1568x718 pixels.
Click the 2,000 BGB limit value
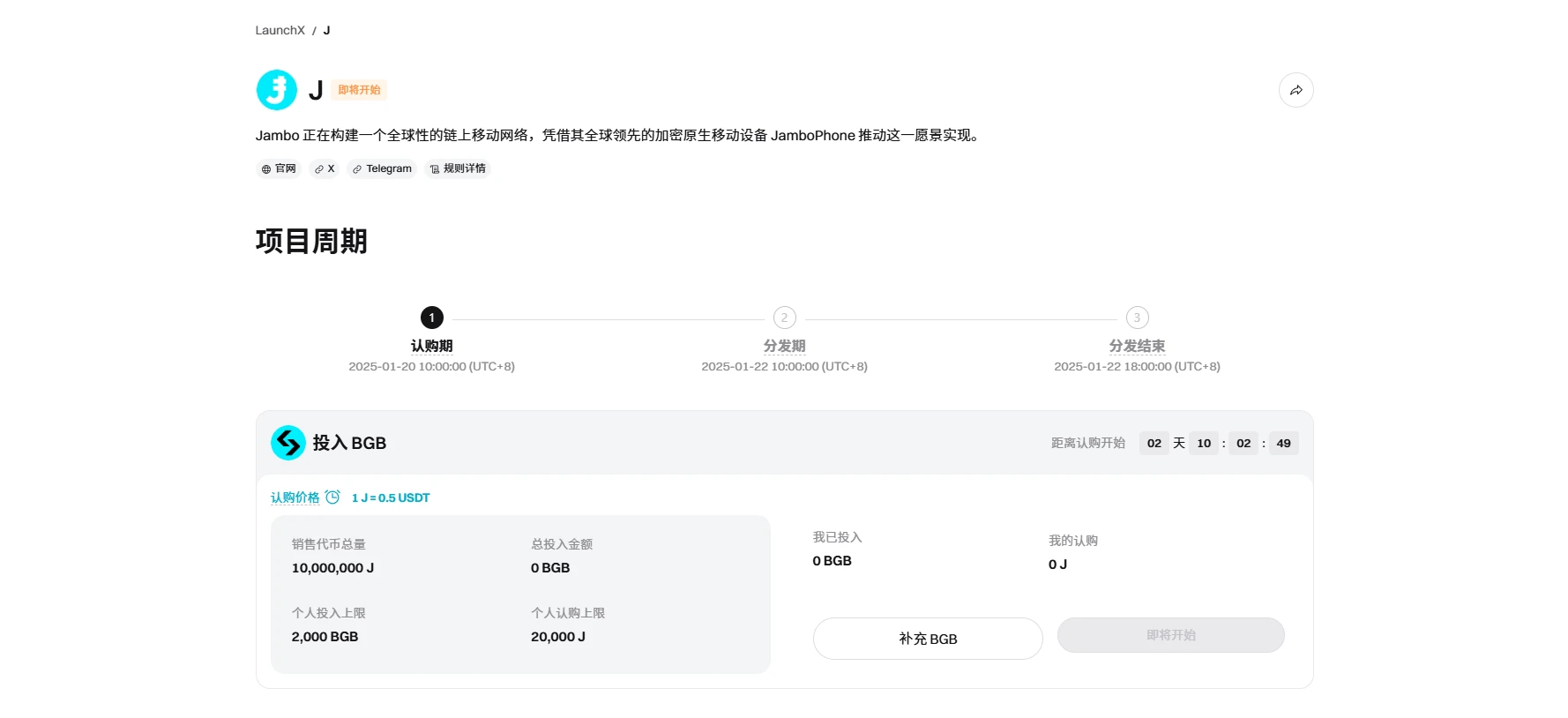(325, 637)
